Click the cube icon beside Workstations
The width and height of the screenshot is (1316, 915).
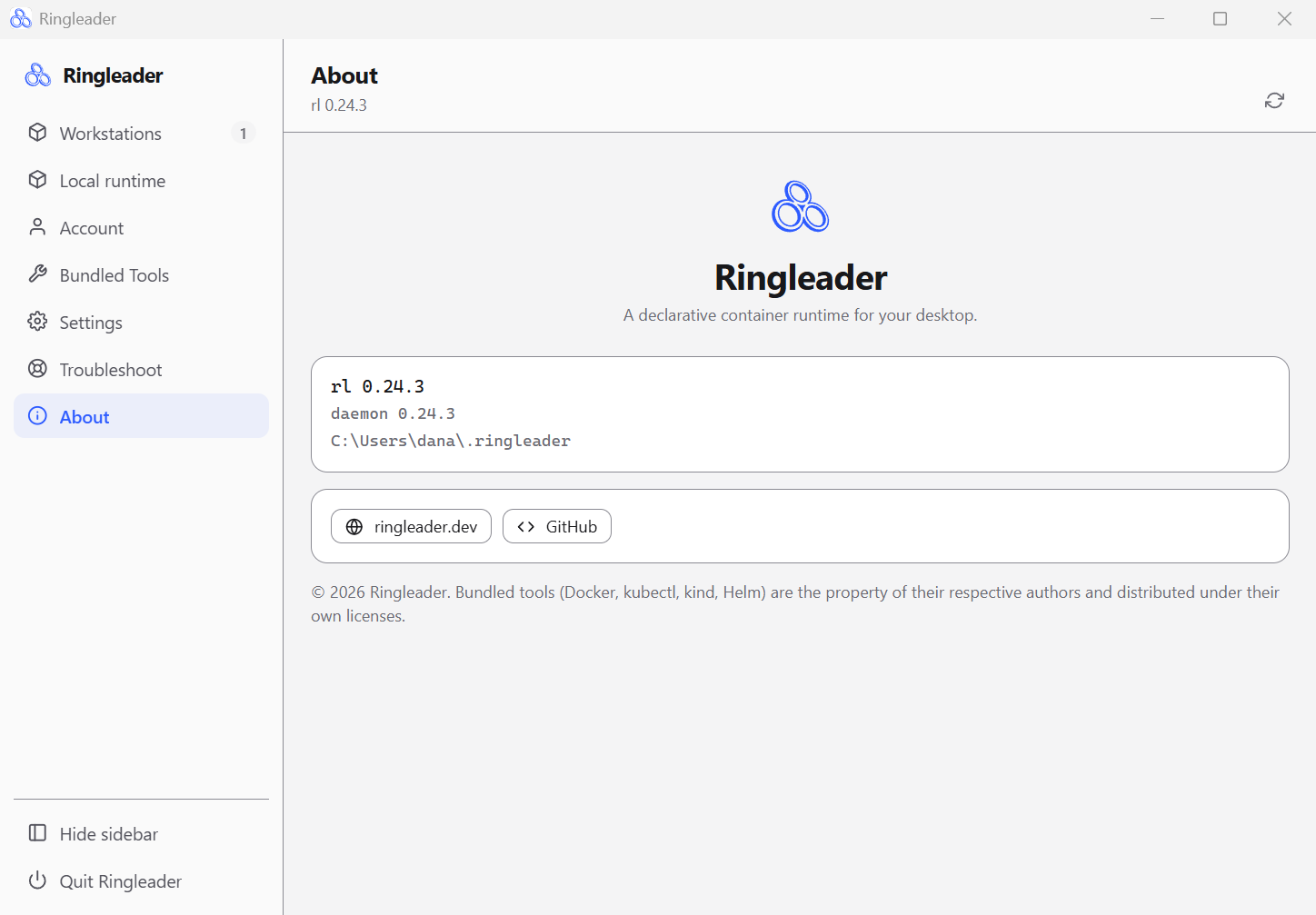pyautogui.click(x=37, y=133)
